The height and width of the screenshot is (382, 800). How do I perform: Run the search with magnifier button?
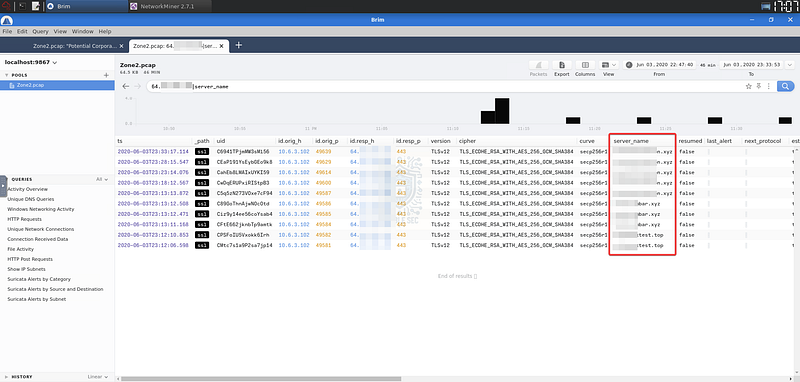(786, 86)
